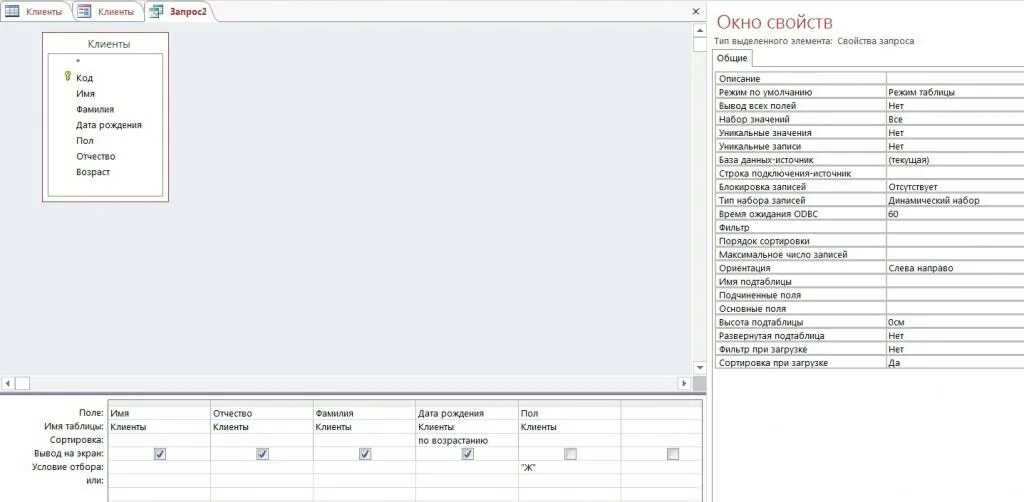This screenshot has width=1024, height=502.
Task: Click the query icon on Запрос2 tab
Action: tap(155, 11)
